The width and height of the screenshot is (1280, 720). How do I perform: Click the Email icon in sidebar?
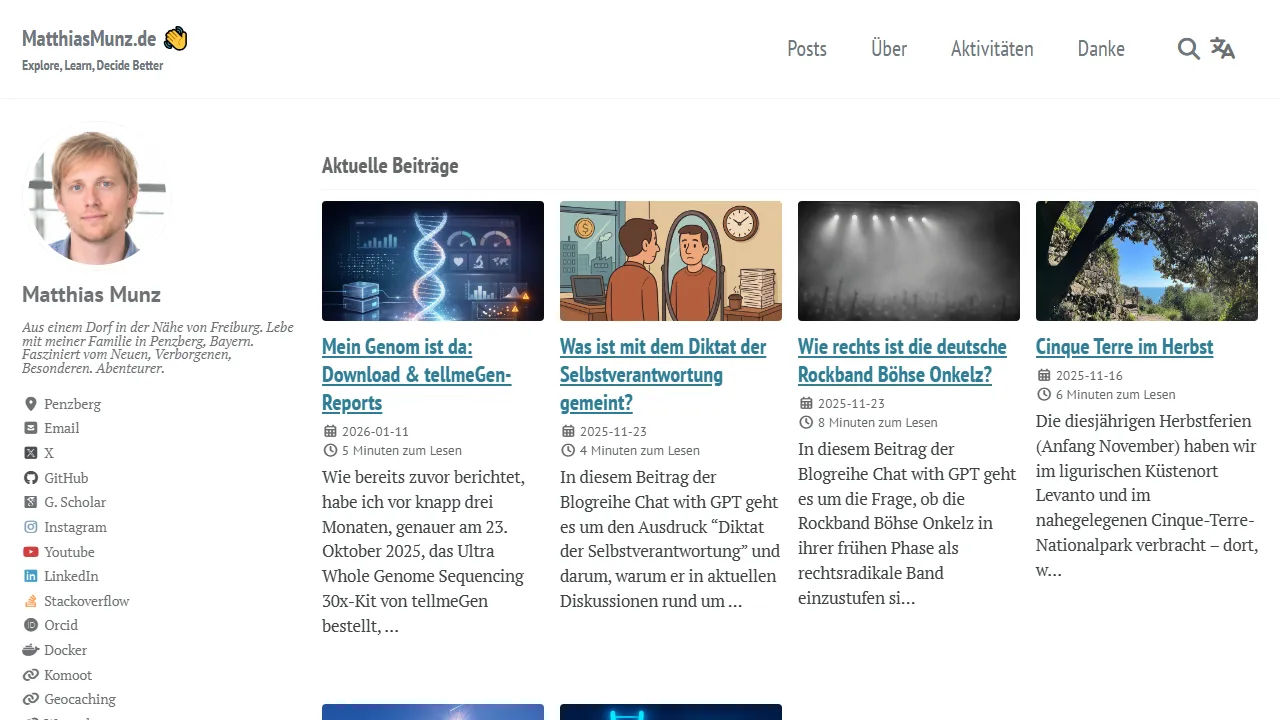pyautogui.click(x=29, y=428)
